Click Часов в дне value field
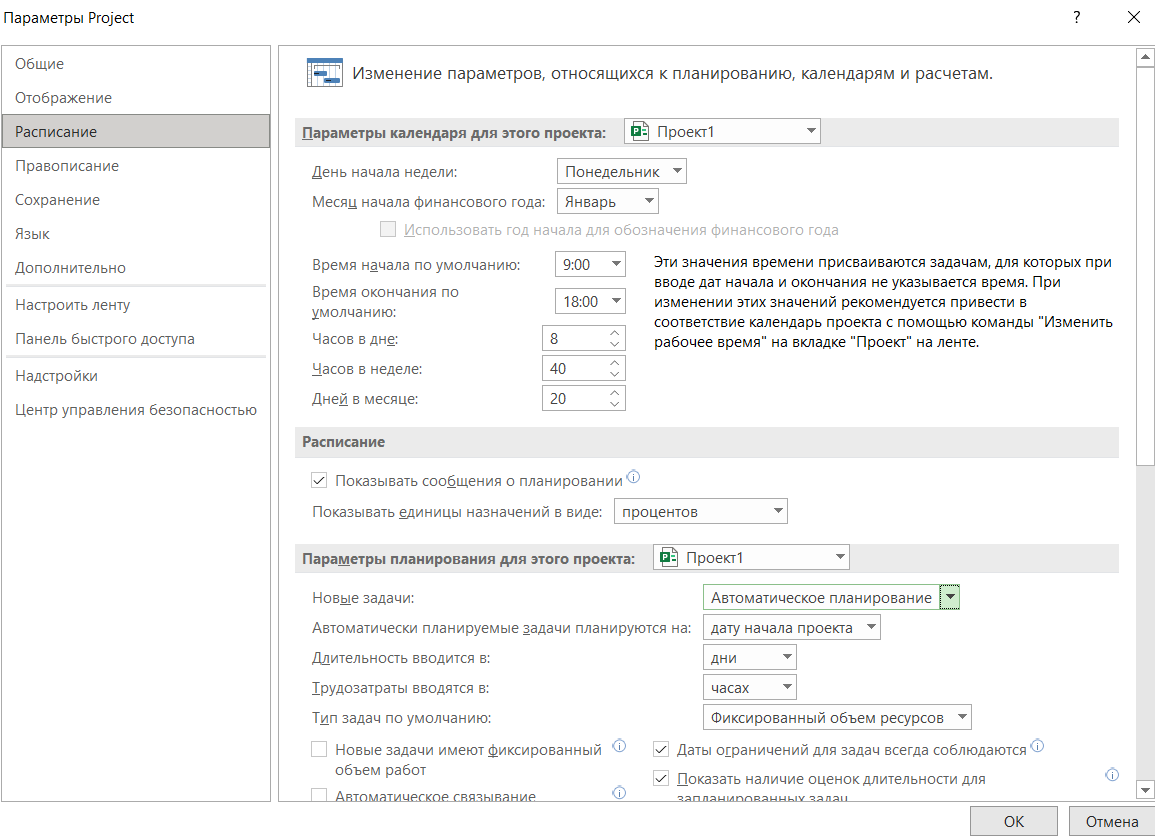The height and width of the screenshot is (840, 1155). (575, 338)
